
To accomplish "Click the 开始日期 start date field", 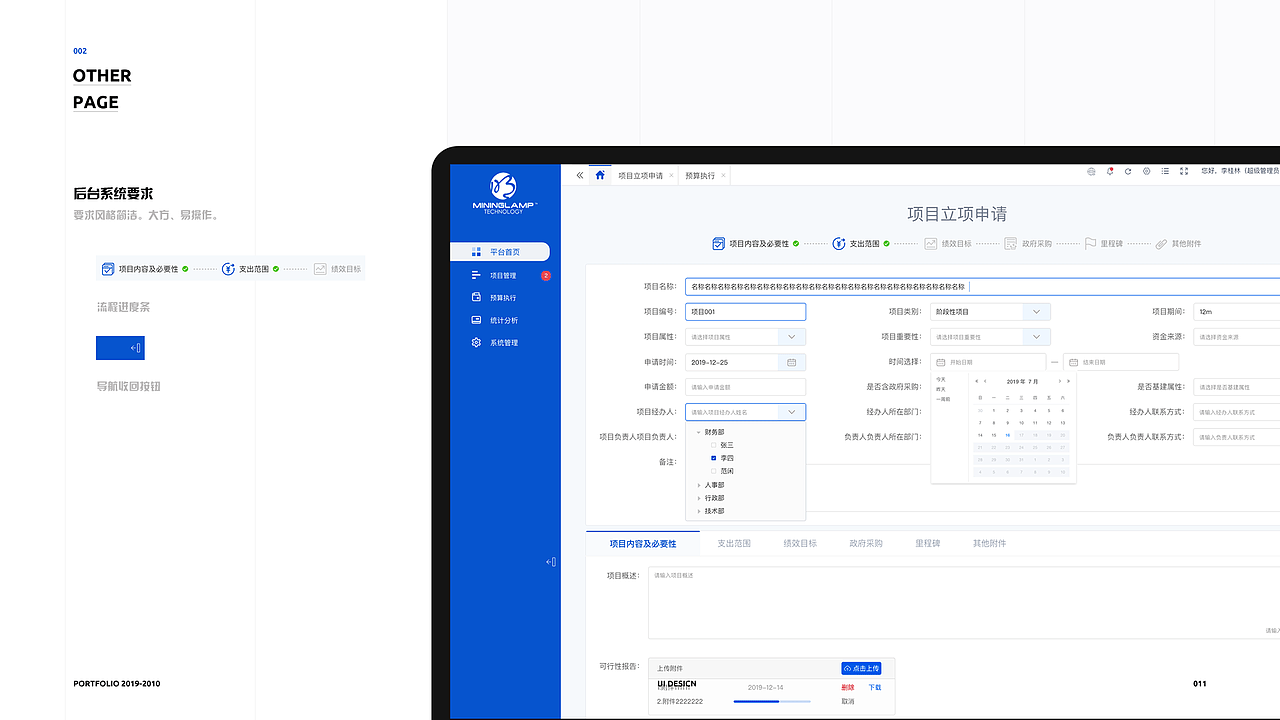I will (988, 362).
